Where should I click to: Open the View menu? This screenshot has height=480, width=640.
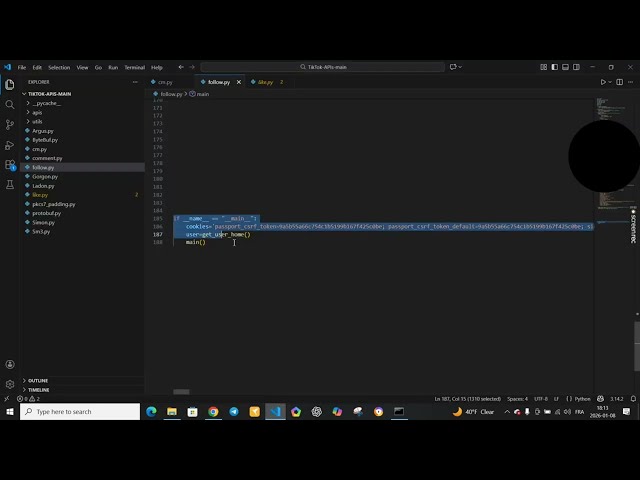pos(82,67)
